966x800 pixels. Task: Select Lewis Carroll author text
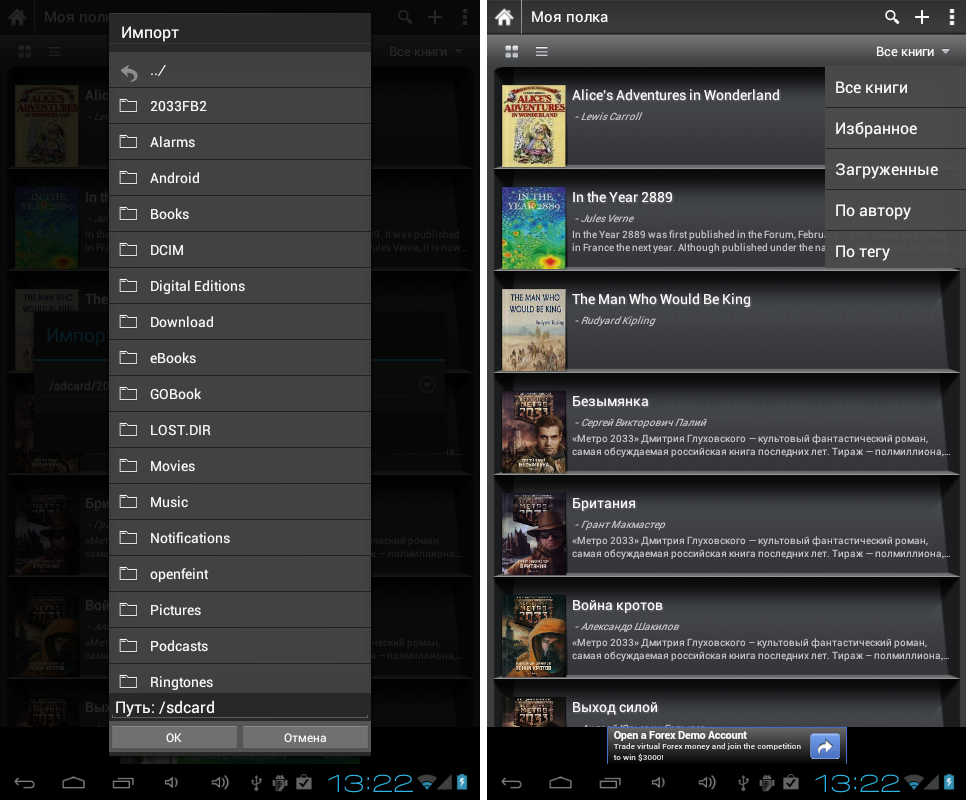point(611,116)
